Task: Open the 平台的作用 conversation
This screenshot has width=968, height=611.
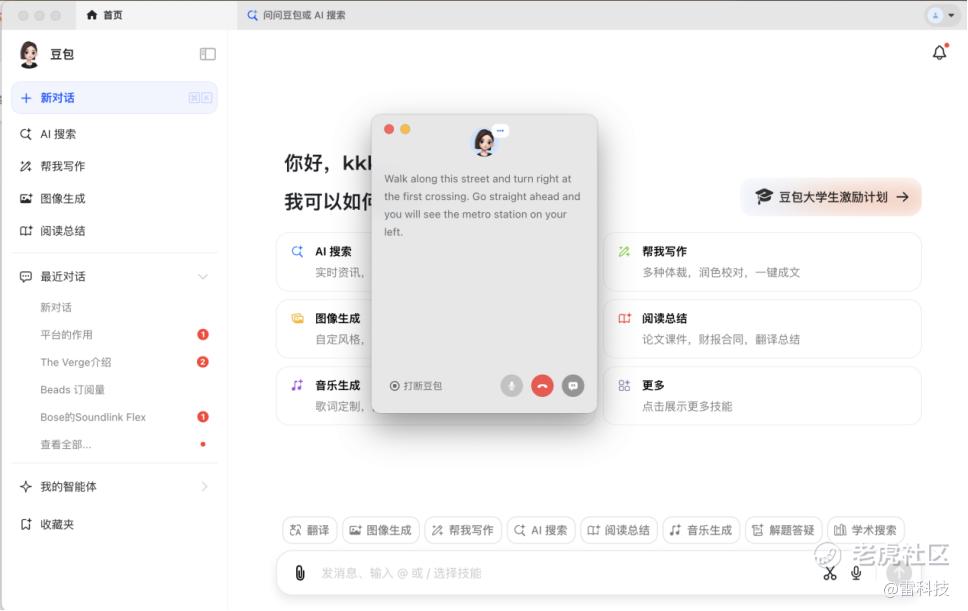Action: (x=66, y=335)
